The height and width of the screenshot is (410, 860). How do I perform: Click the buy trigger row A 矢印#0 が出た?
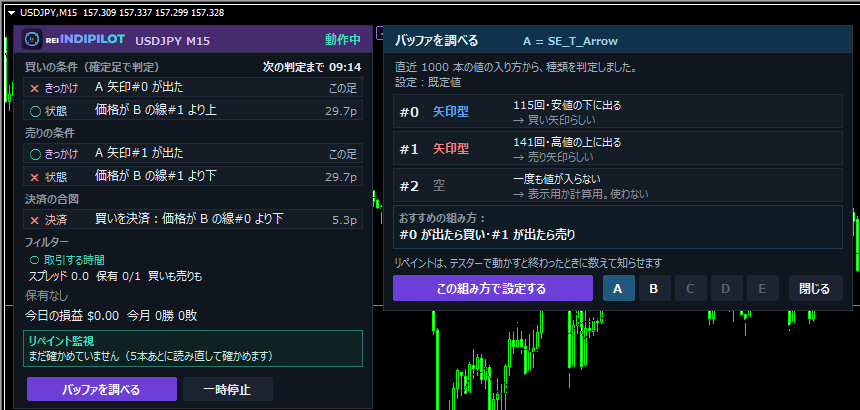[x=193, y=87]
